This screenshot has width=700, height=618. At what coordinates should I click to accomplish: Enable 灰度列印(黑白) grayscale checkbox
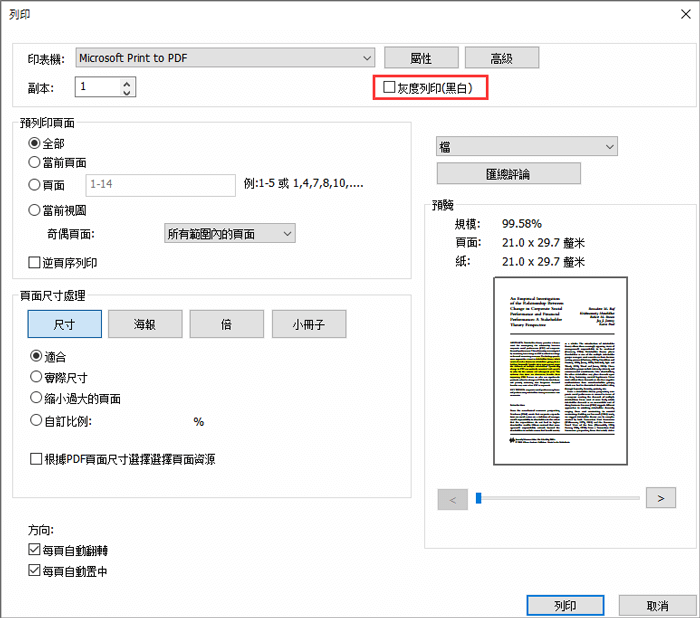[390, 89]
